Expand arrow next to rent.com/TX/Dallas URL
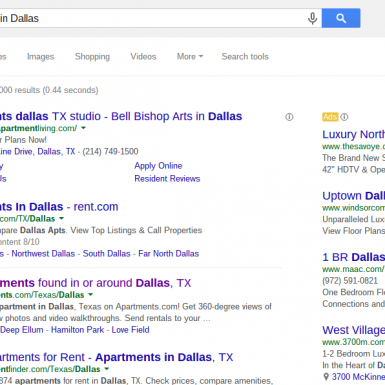The height and width of the screenshot is (385, 385). point(61,219)
